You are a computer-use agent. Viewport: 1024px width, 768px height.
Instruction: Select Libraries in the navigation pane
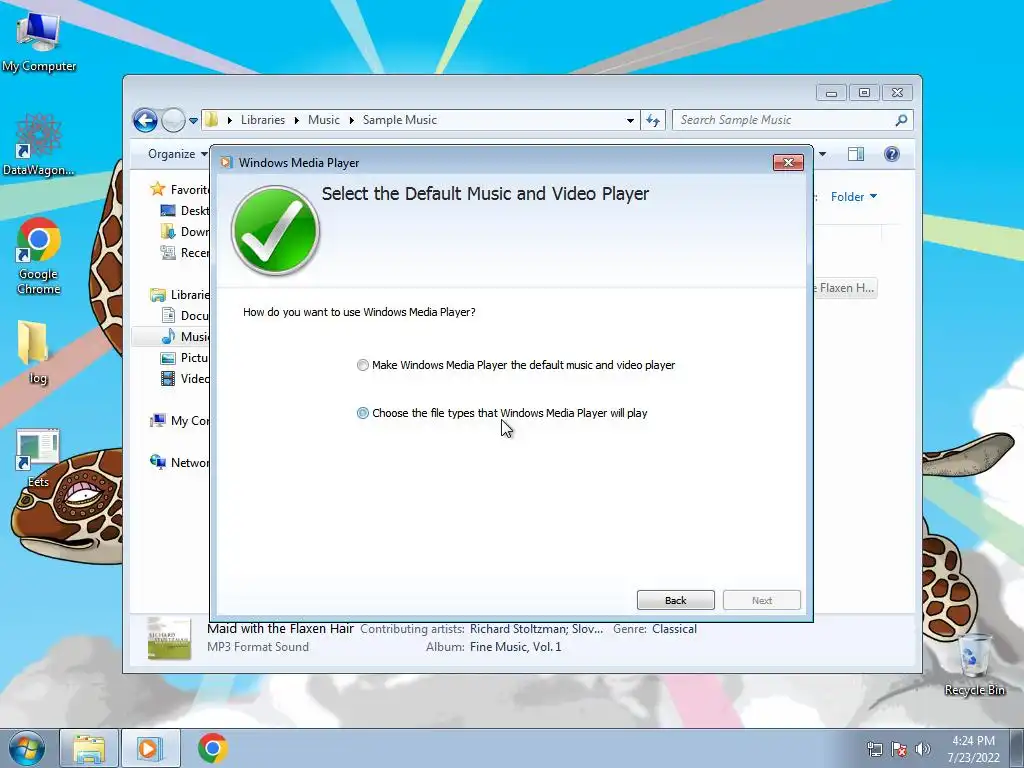[179, 295]
